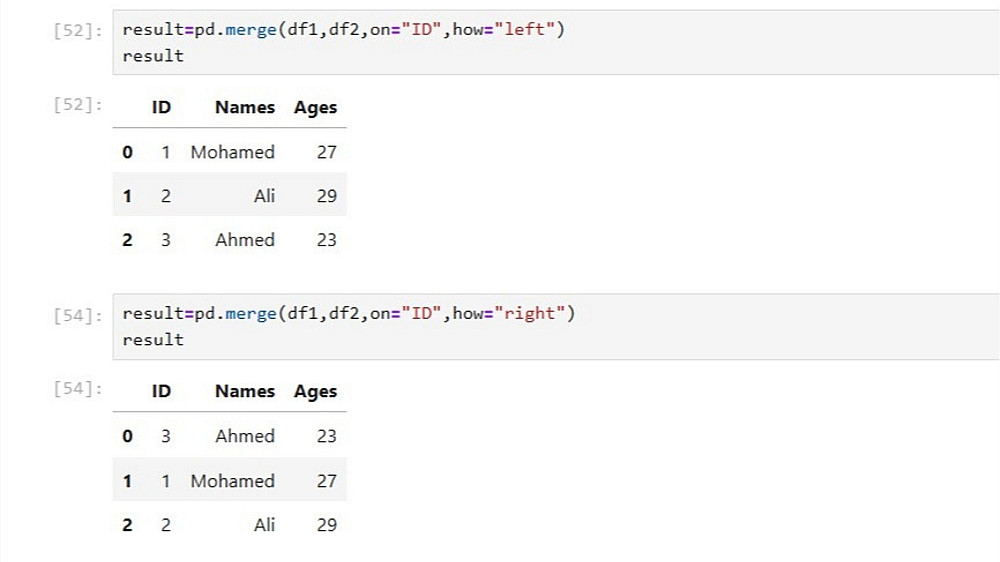Click the Names header in the second output table
1000x562 pixels.
244,392
